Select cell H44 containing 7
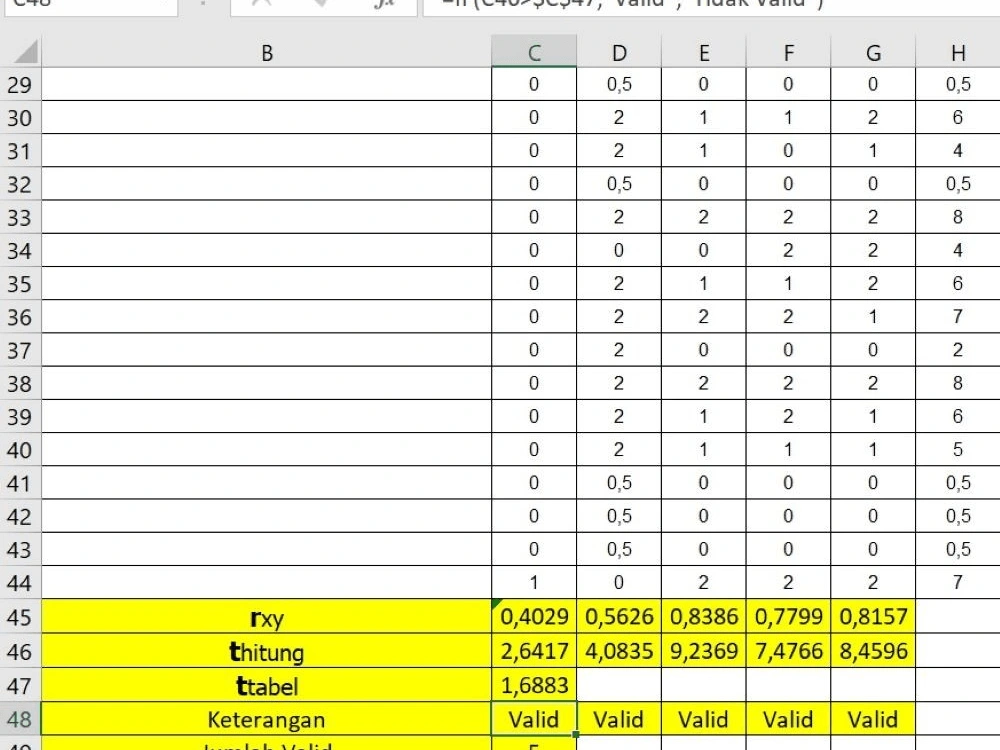1000x750 pixels. click(x=958, y=582)
